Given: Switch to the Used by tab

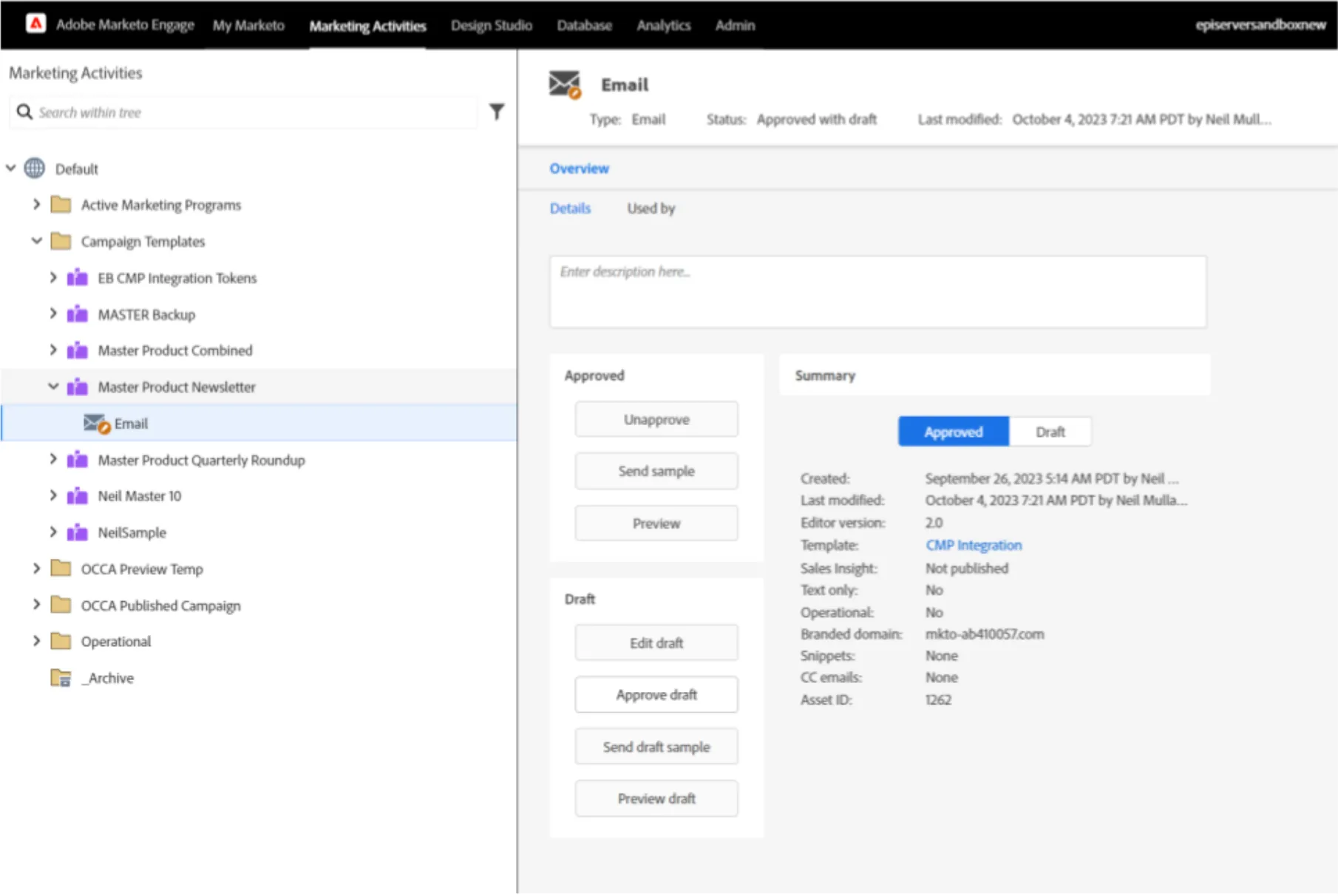Looking at the screenshot, I should [x=651, y=208].
